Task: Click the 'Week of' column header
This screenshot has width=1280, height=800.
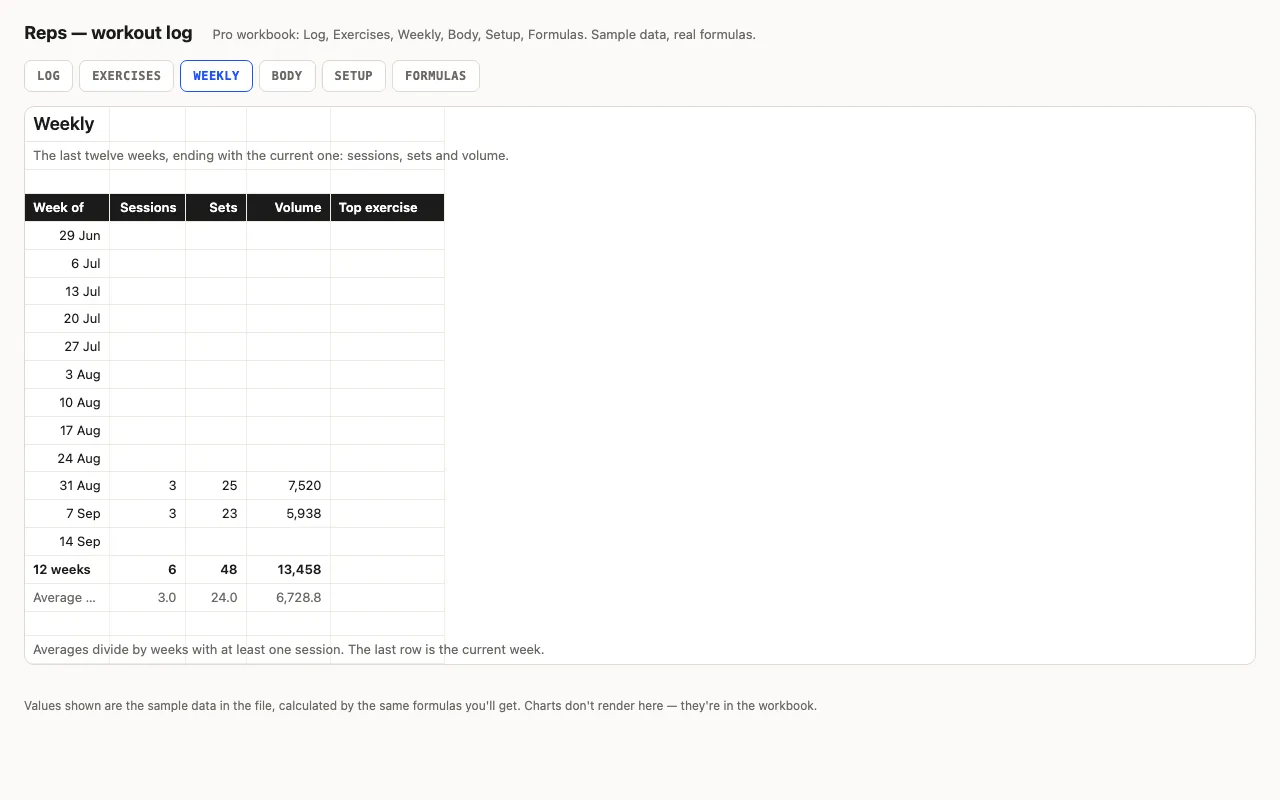Action: (67, 207)
